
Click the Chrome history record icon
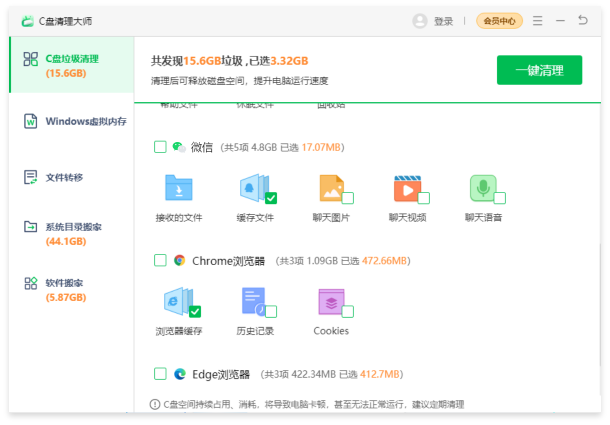coord(254,301)
